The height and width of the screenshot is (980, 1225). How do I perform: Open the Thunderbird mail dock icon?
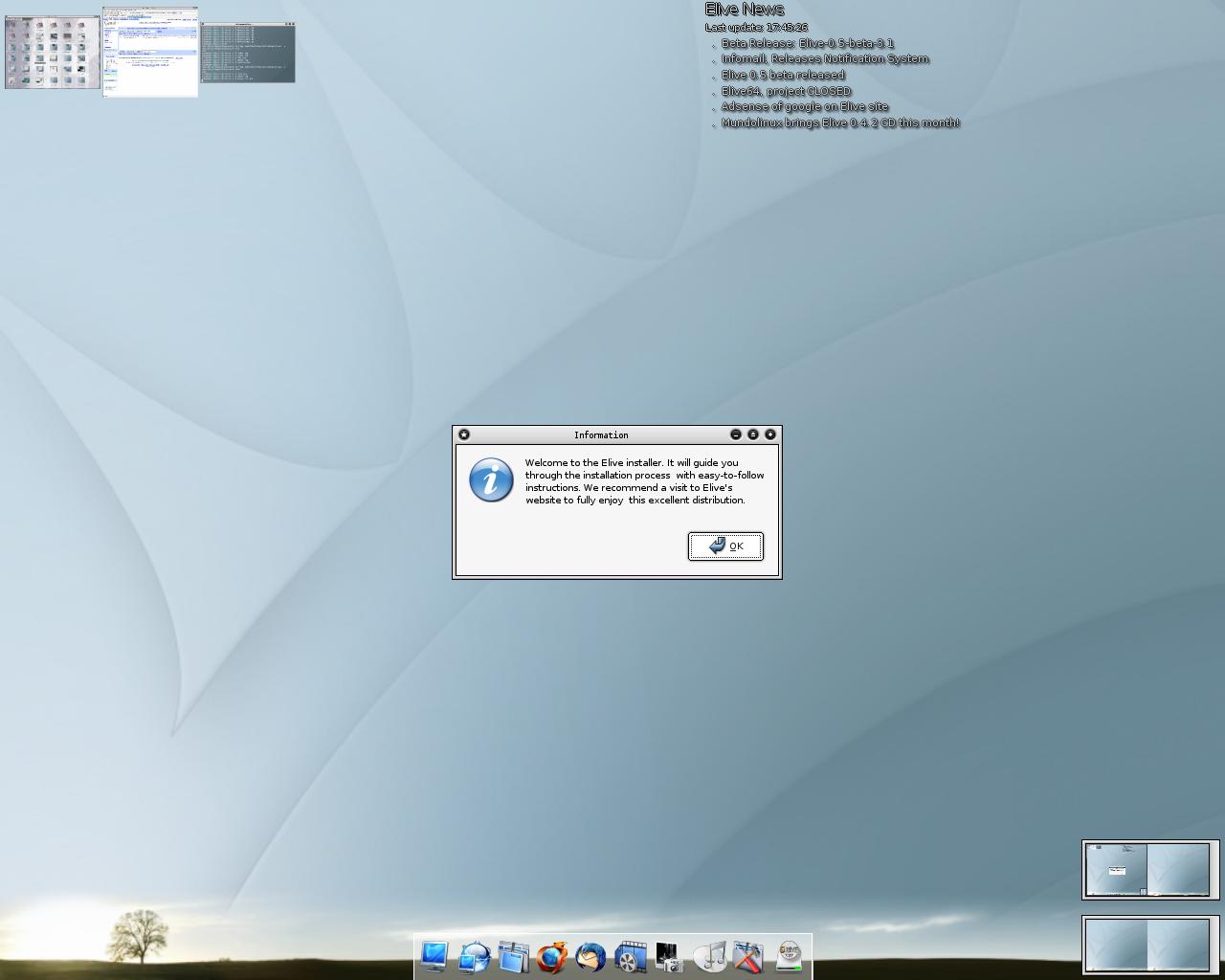pyautogui.click(x=591, y=956)
